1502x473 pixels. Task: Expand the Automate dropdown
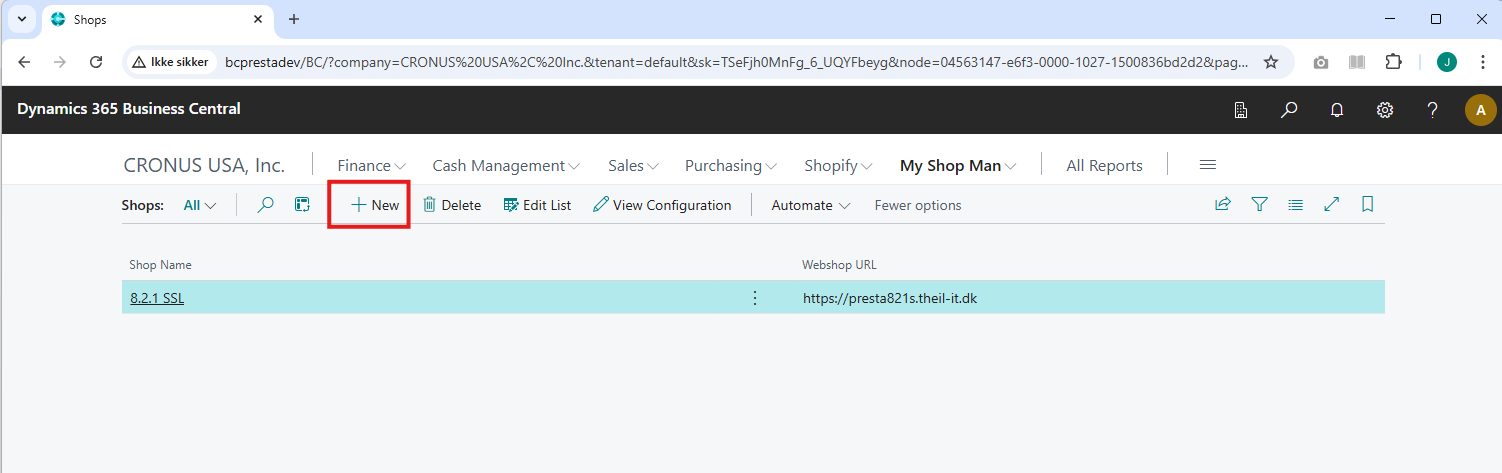810,205
